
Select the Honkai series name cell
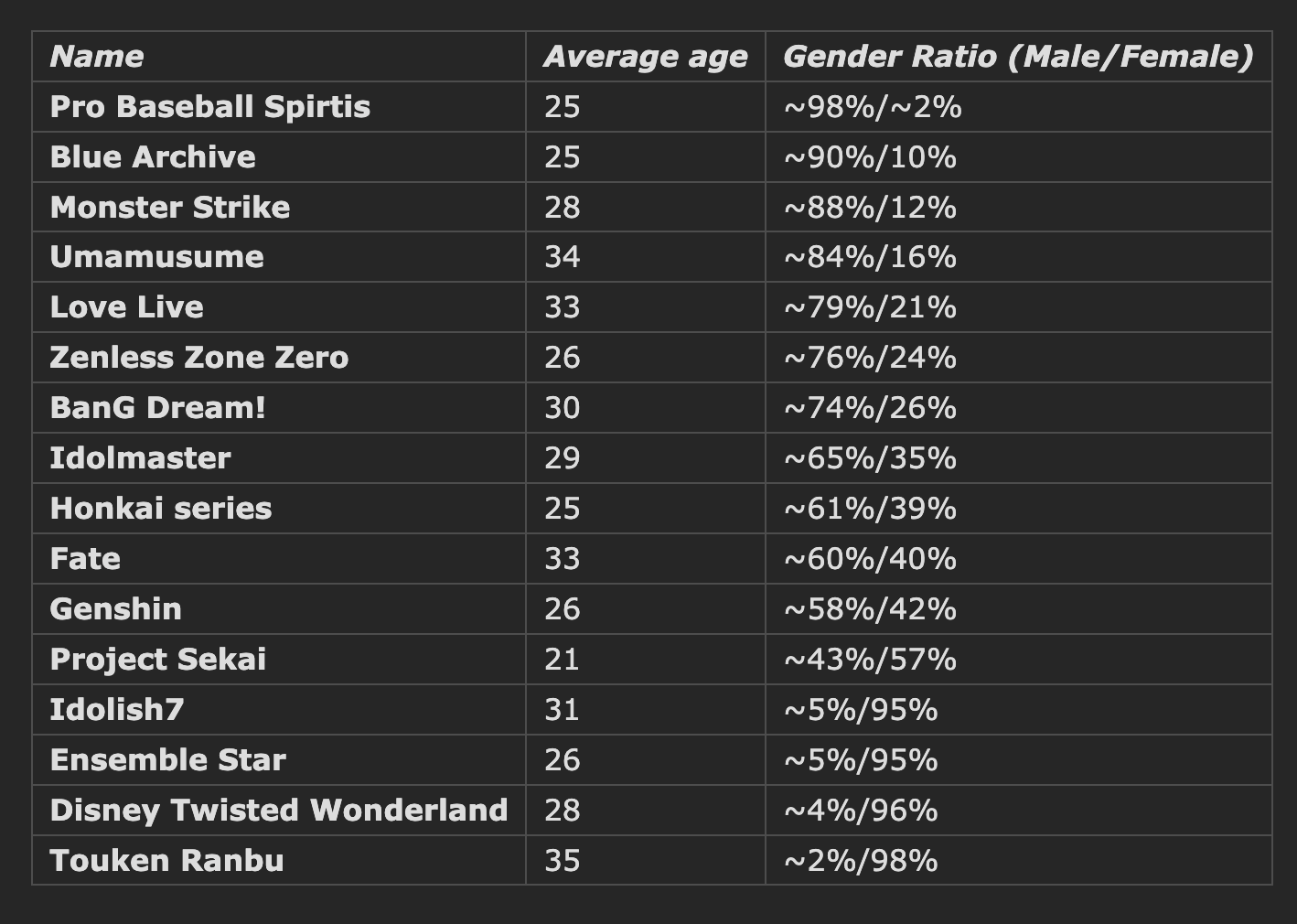(161, 509)
